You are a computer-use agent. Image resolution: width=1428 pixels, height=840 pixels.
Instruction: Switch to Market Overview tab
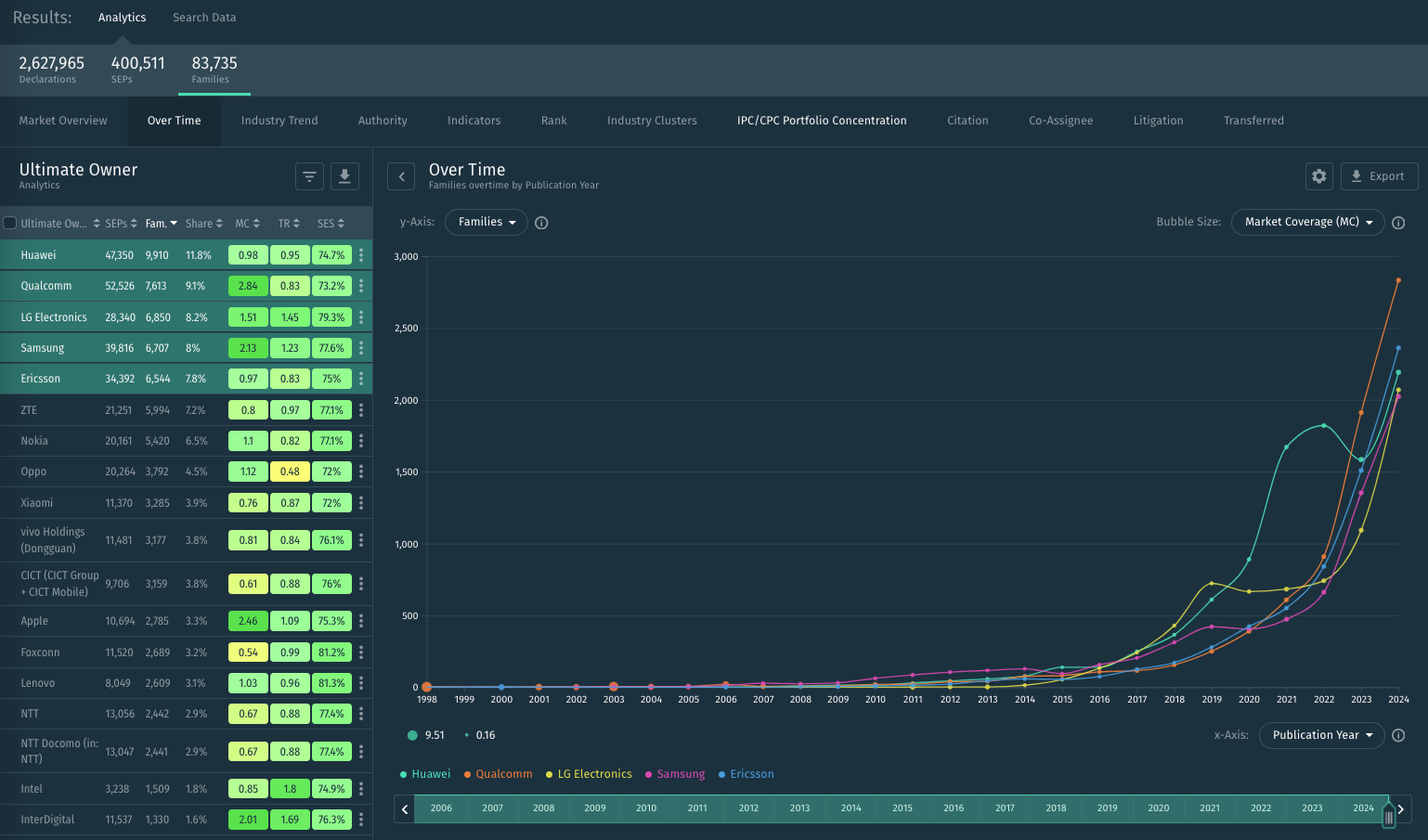pos(63,121)
